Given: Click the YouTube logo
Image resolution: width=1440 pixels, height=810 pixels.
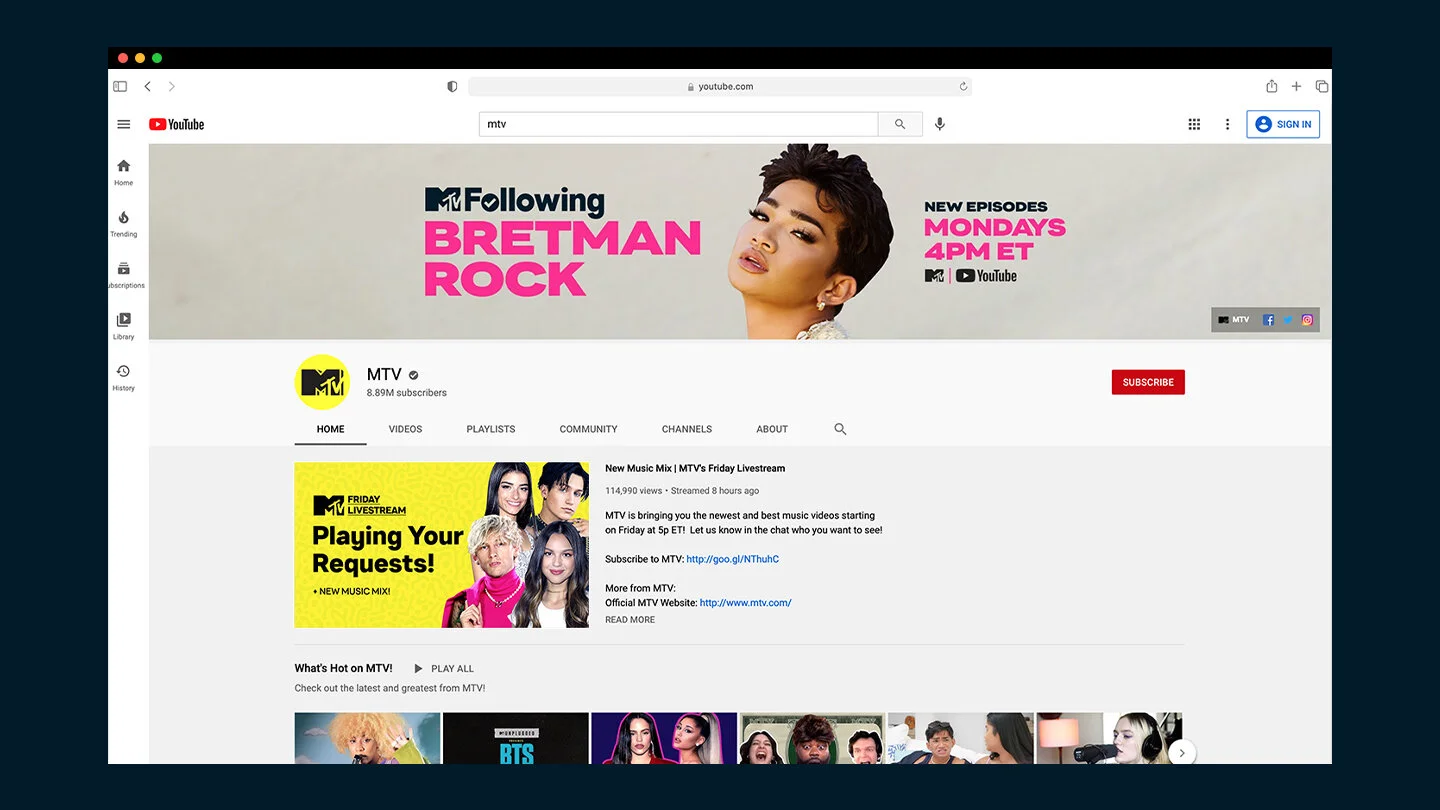Looking at the screenshot, I should [177, 125].
